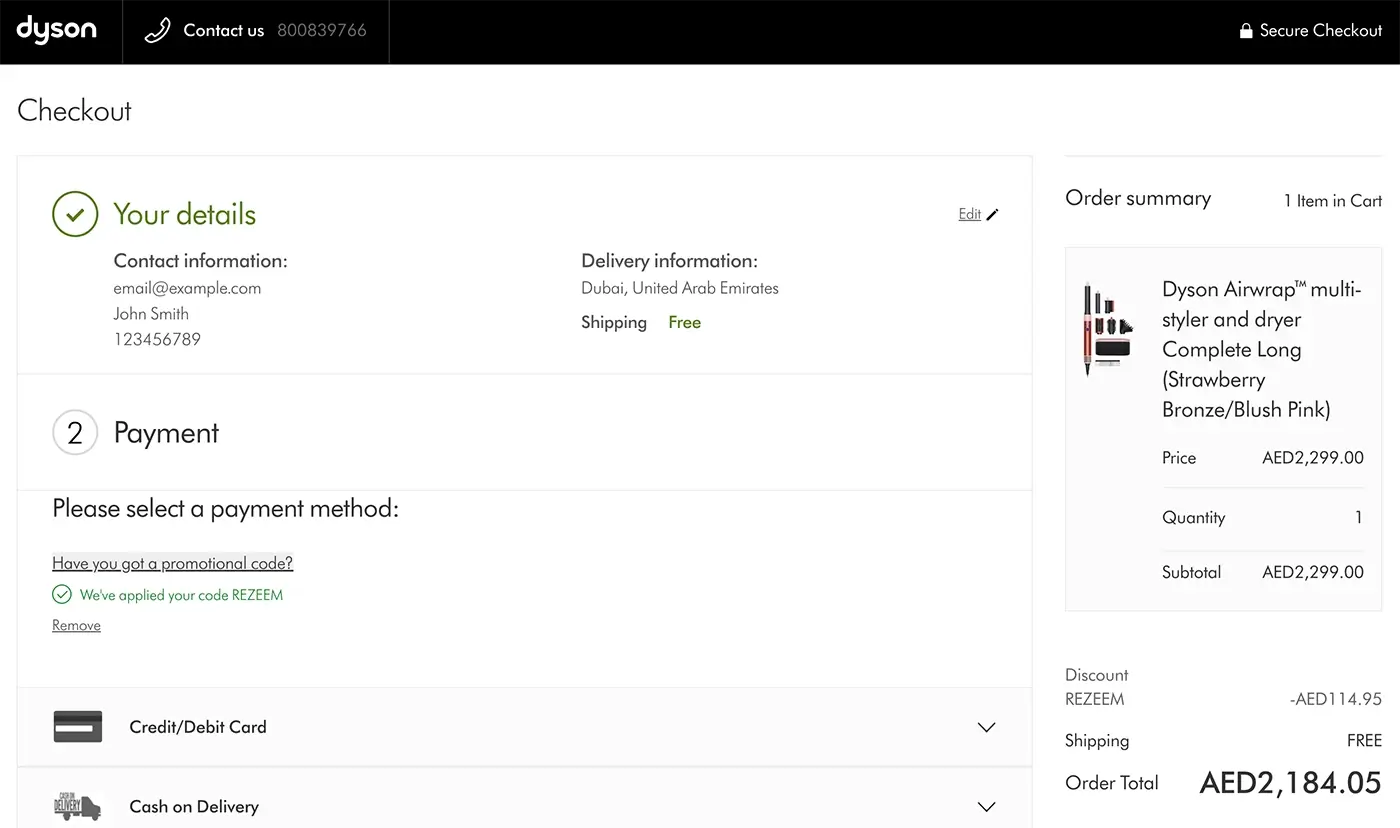Click the name John Smith
Image resolution: width=1400 pixels, height=828 pixels.
click(x=151, y=314)
